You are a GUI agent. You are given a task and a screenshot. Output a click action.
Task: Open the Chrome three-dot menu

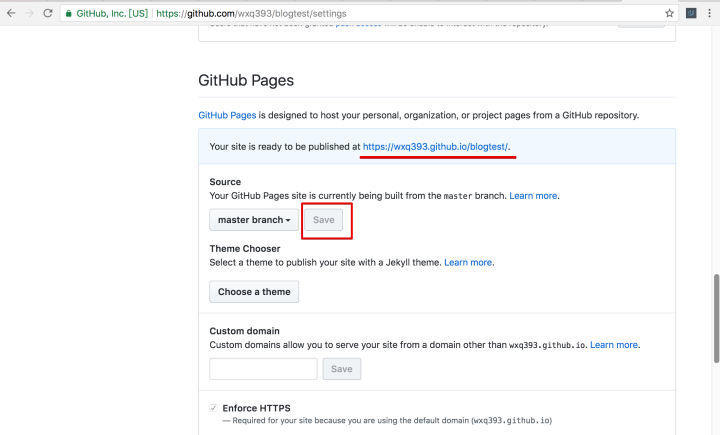tap(709, 13)
